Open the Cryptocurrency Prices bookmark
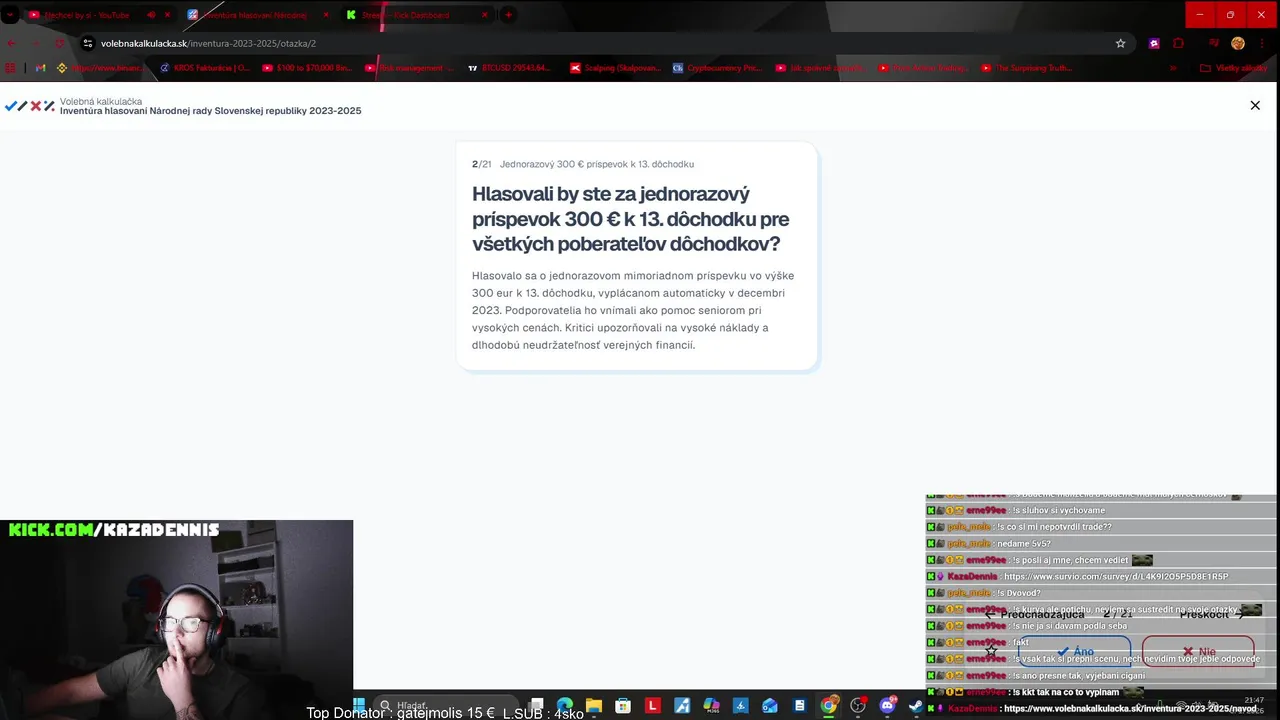Viewport: 1280px width, 720px height. pos(717,68)
